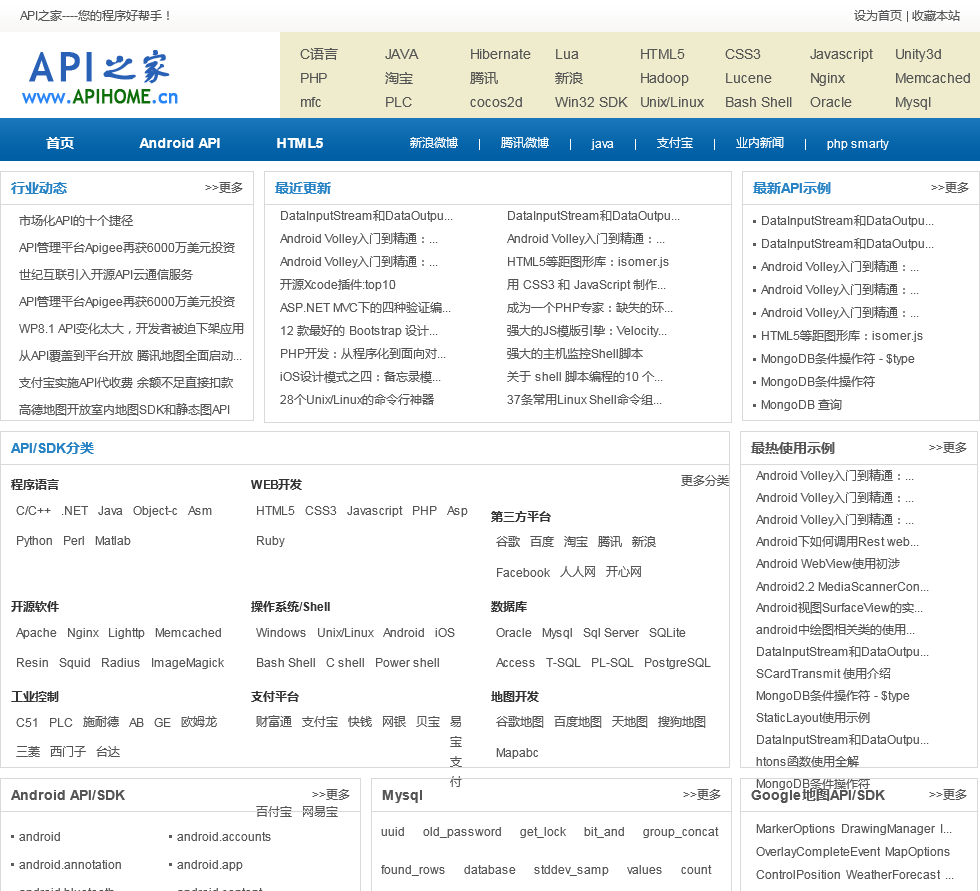
Task: Open 谷歌地图 under 地图开发
Action: tap(519, 722)
